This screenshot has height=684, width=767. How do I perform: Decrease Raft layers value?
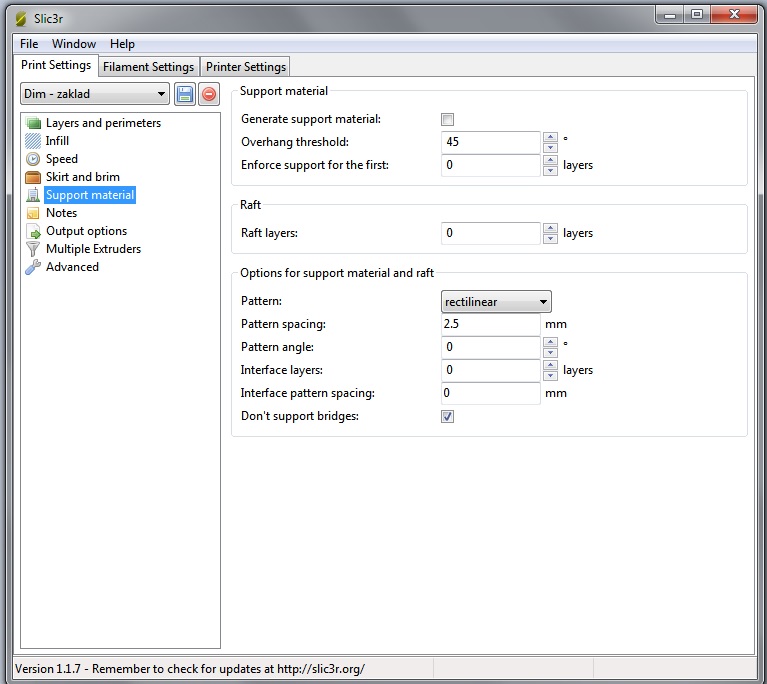tap(550, 238)
